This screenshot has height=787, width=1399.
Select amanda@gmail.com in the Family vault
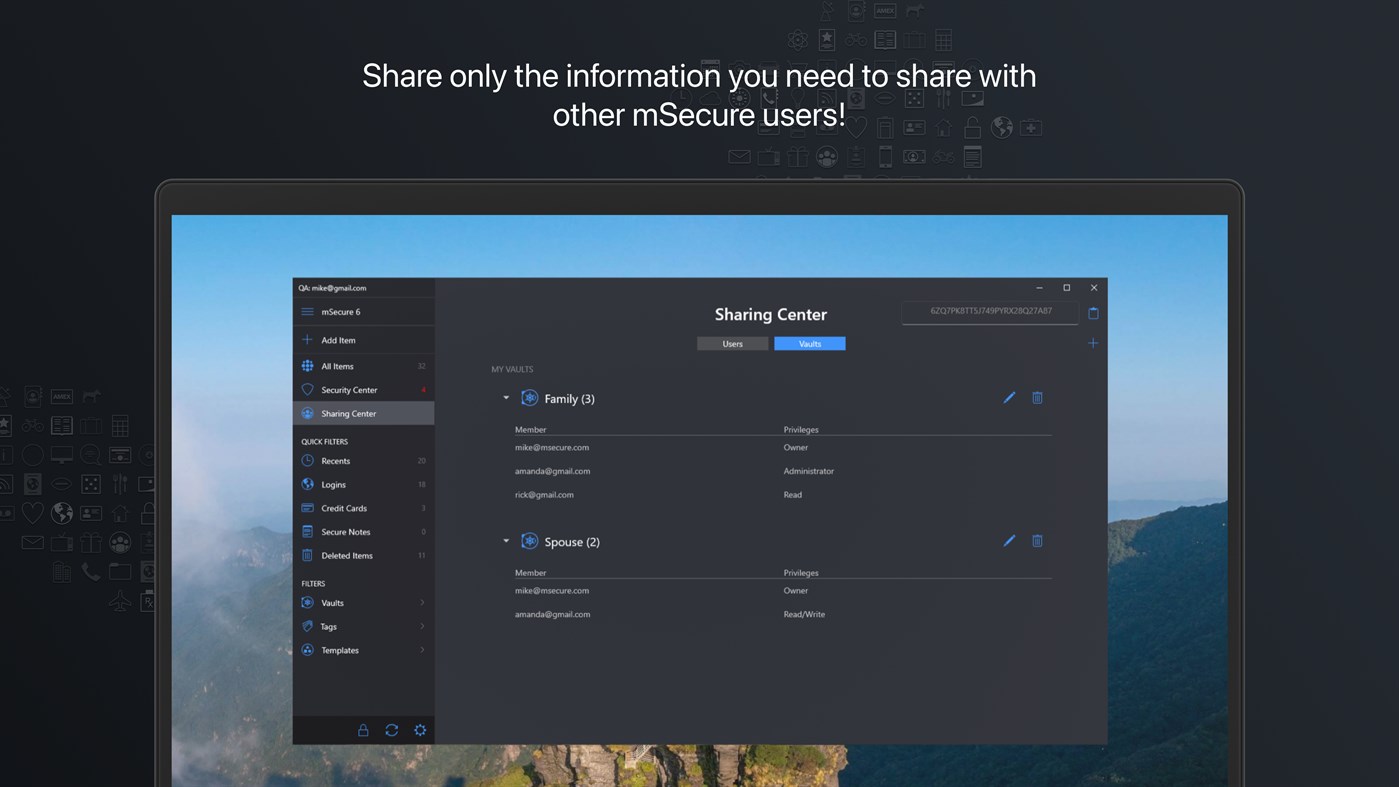[x=552, y=471]
